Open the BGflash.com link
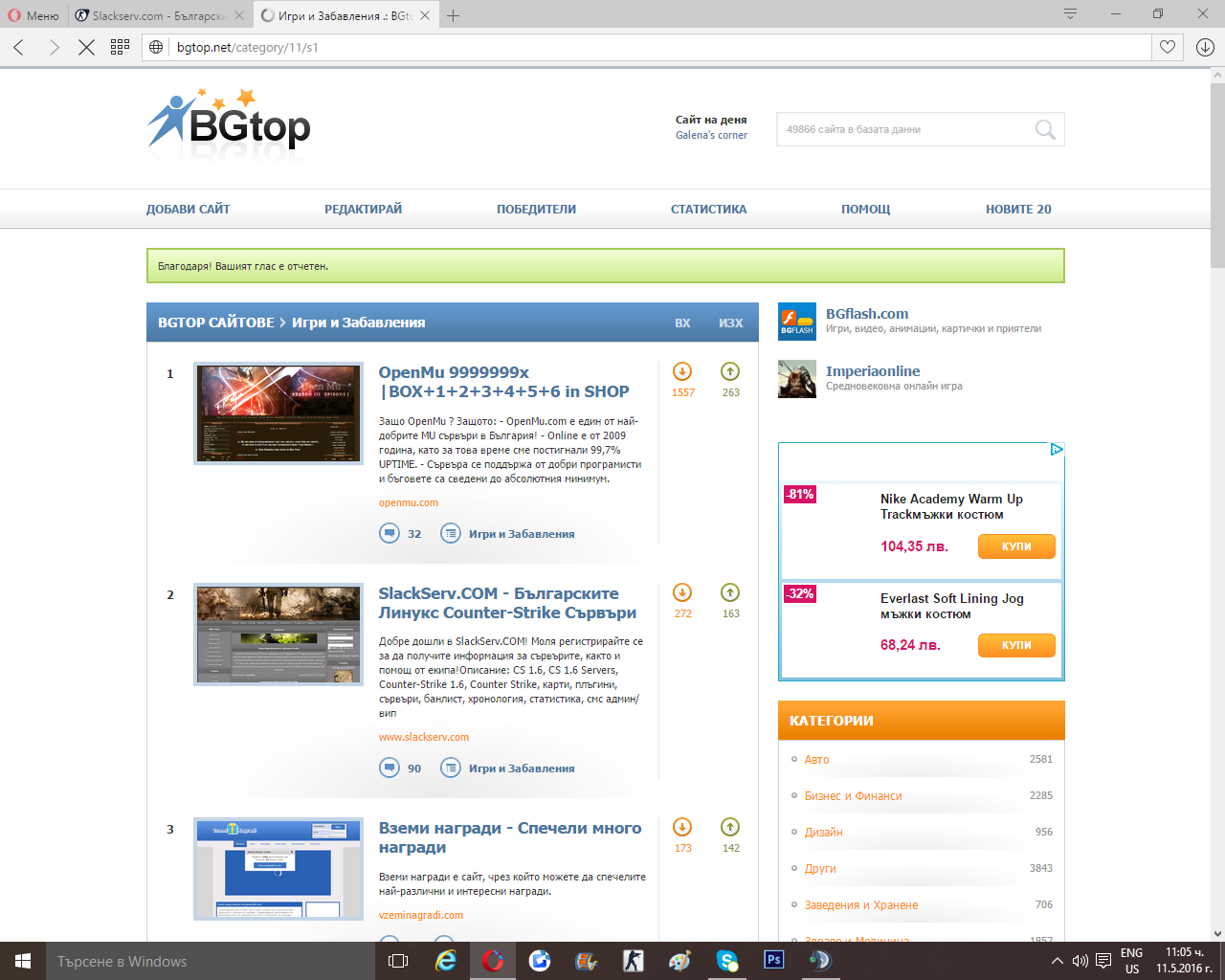This screenshot has height=980, width=1225. (867, 314)
